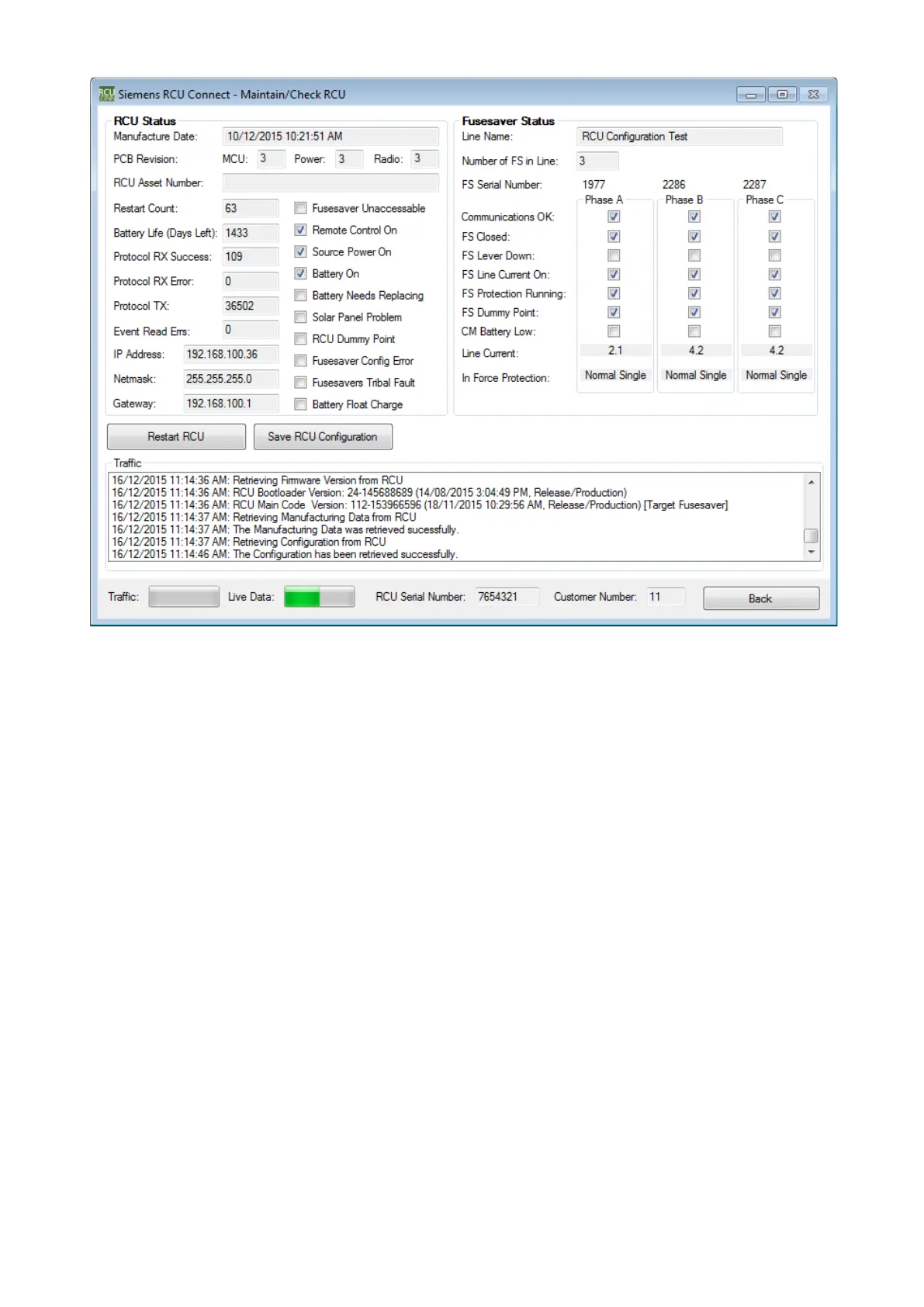Image resolution: width=924 pixels, height=1307 pixels.
Task: Toggle Fusesaver Unaccessable checkbox
Action: point(300,208)
